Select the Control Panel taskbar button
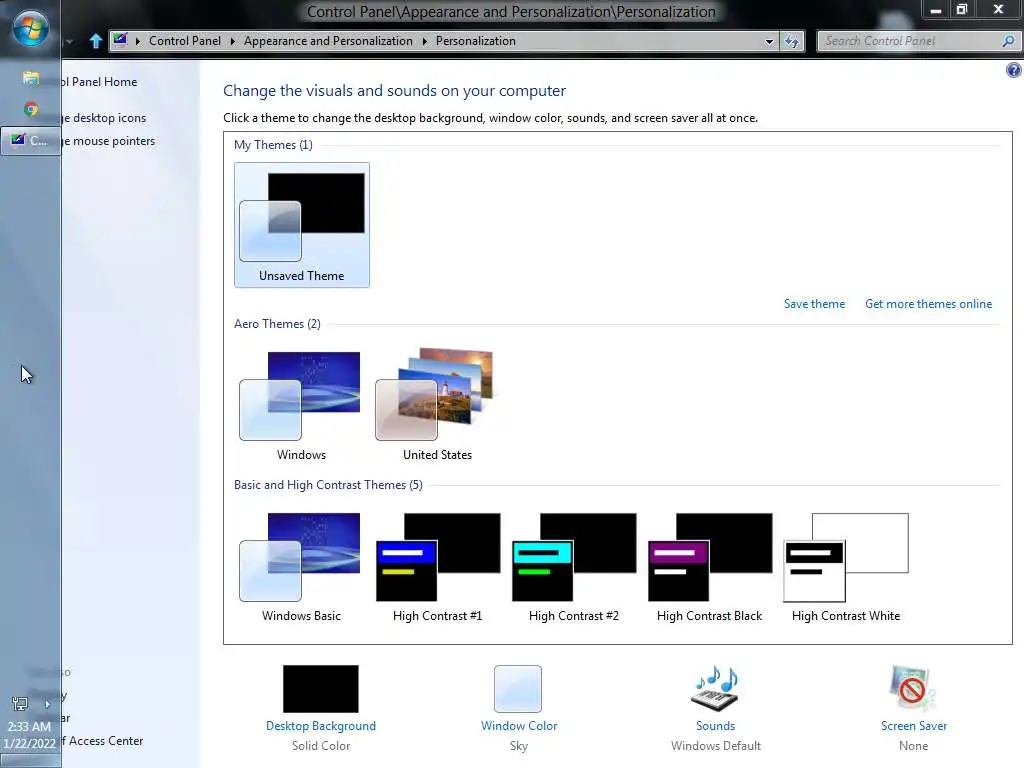The height and width of the screenshot is (768, 1024). point(31,140)
